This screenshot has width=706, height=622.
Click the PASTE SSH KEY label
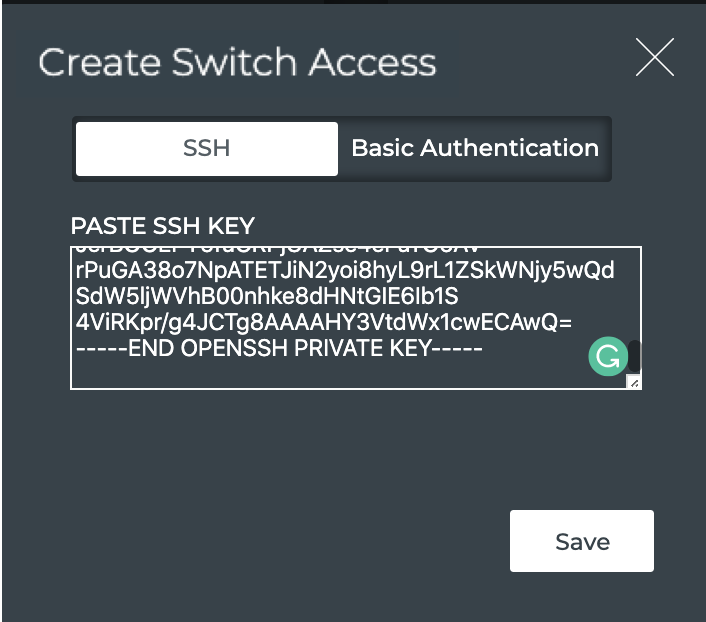[x=163, y=225]
